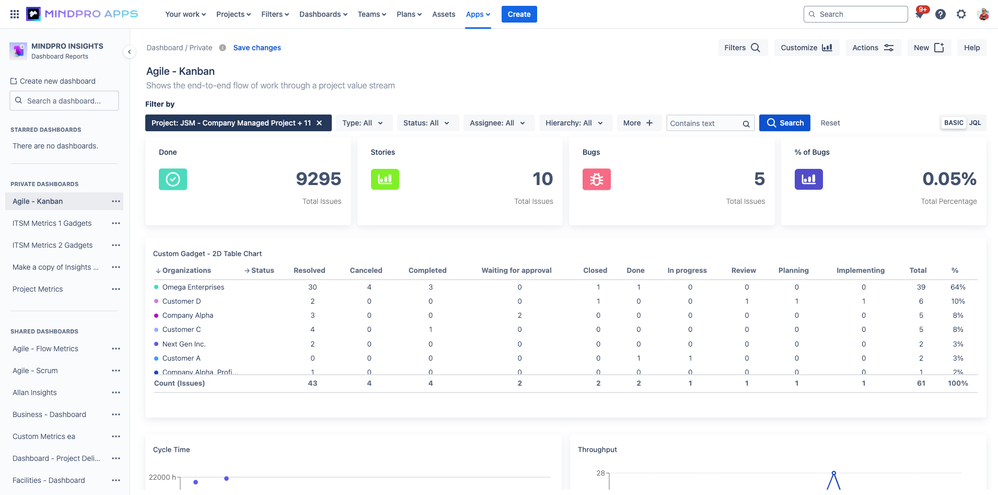Open more options for Project Metrics
Viewport: 998px width, 495px height.
115,289
